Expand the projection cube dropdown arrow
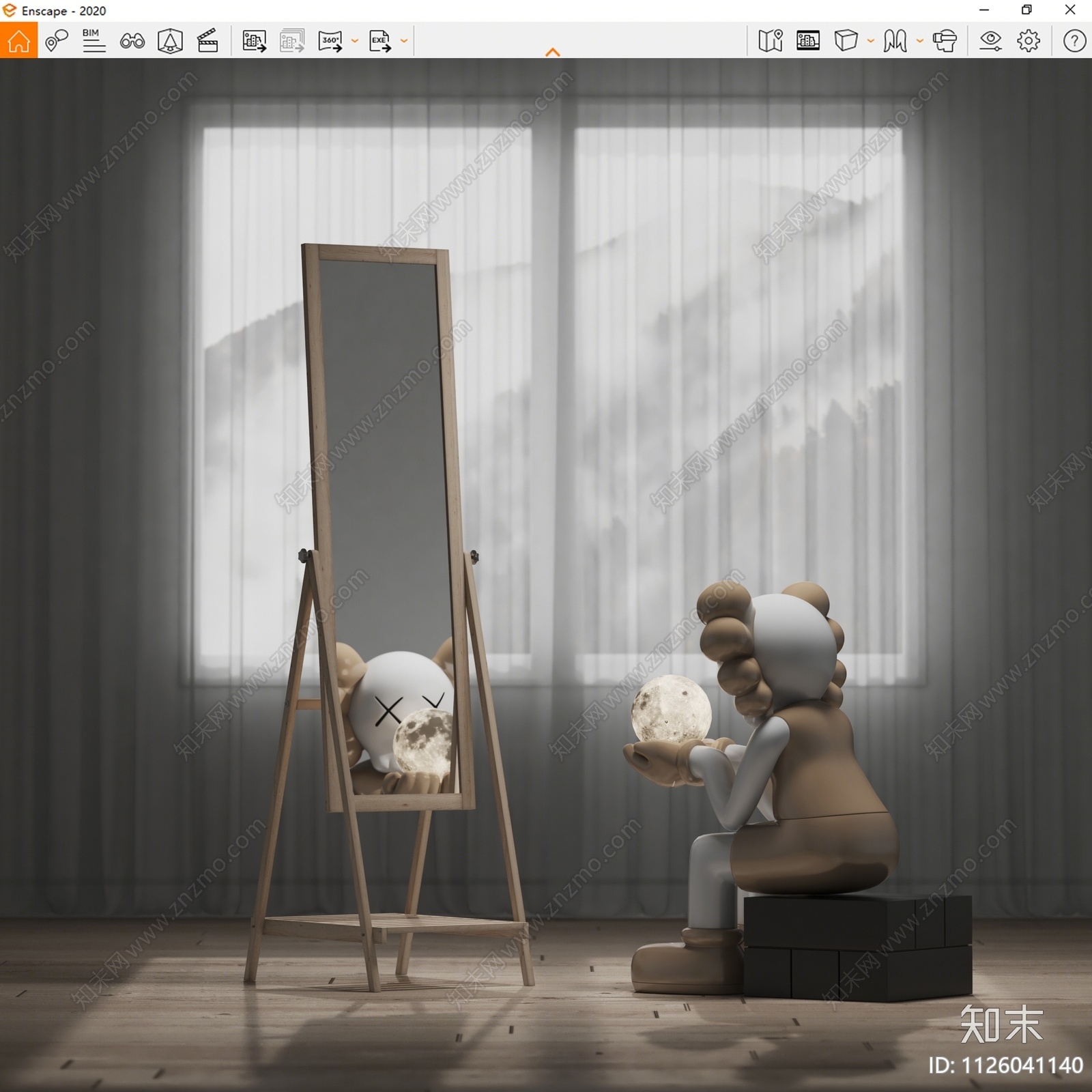The width and height of the screenshot is (1092, 1092). [871, 41]
